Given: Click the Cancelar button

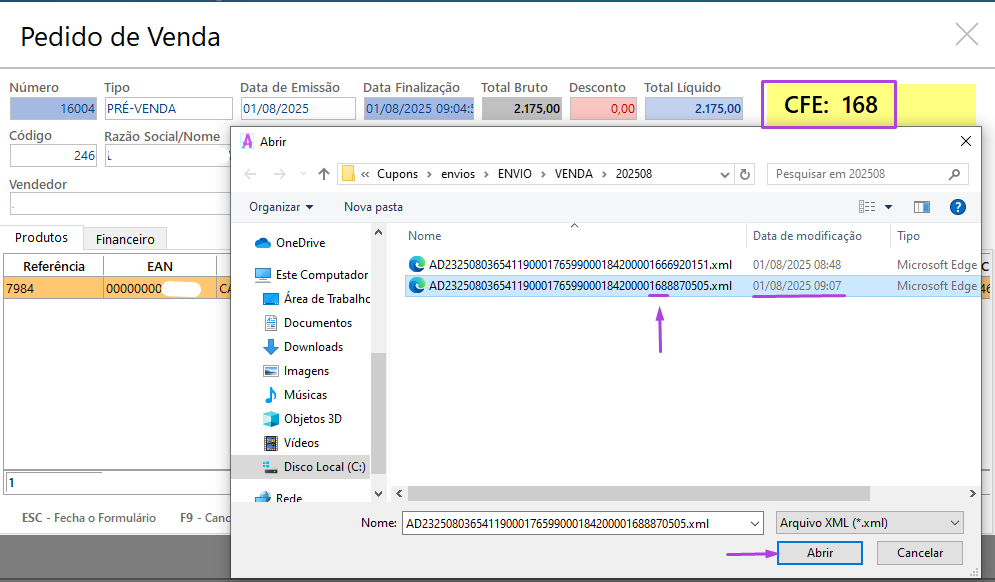Looking at the screenshot, I should click(x=919, y=553).
